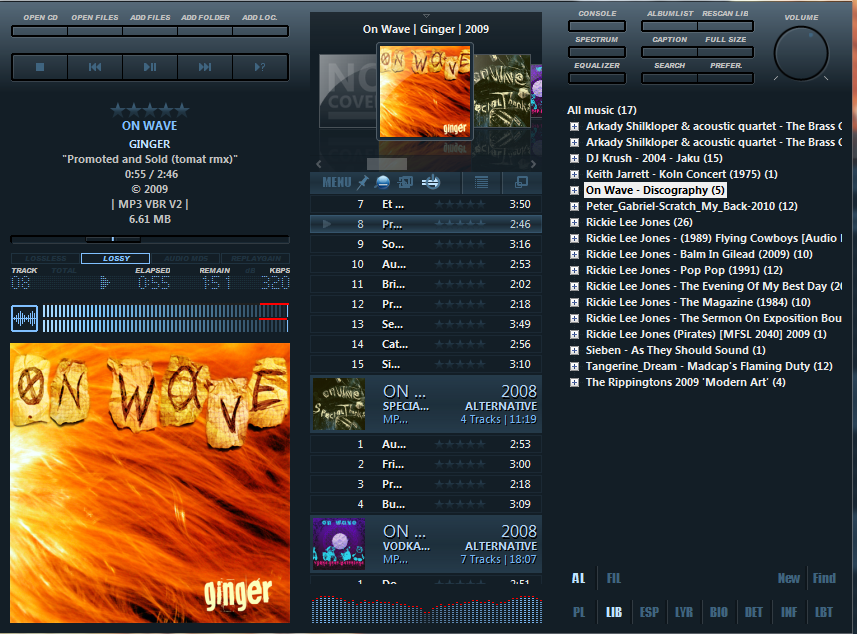Switch to the LYR tab
Screen dimensions: 857x634
point(684,612)
